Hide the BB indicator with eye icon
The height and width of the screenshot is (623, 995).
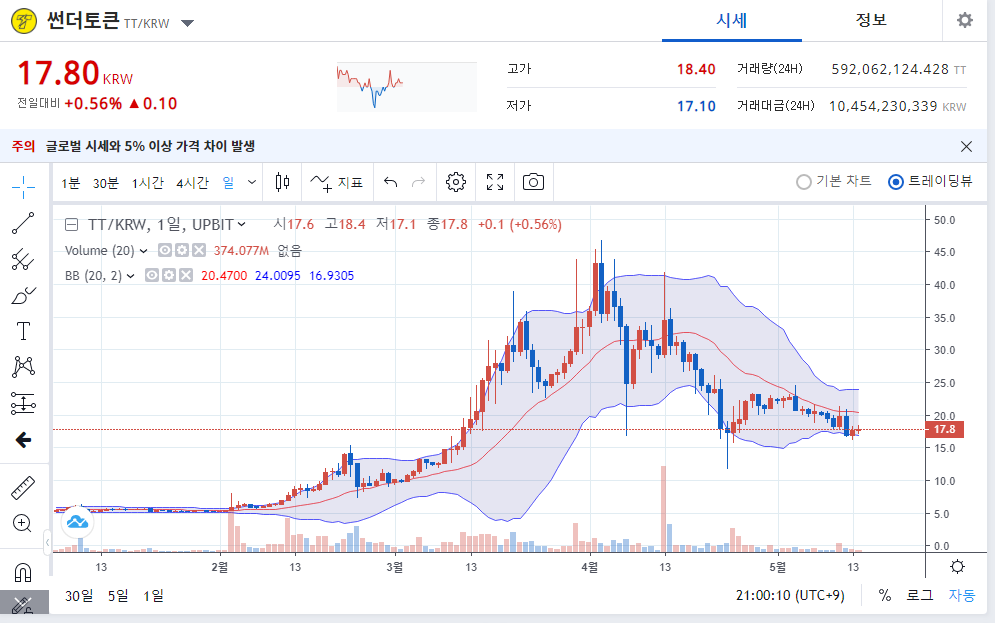click(152, 275)
